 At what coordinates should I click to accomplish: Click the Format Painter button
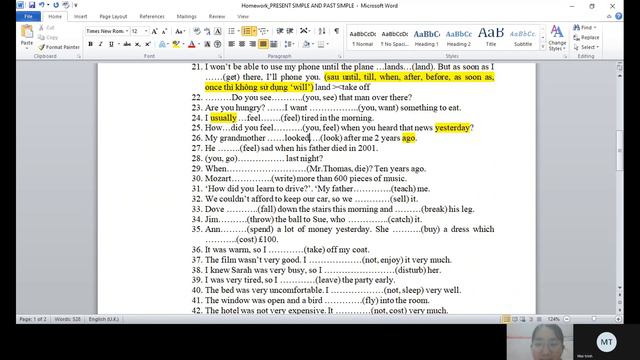point(59,47)
